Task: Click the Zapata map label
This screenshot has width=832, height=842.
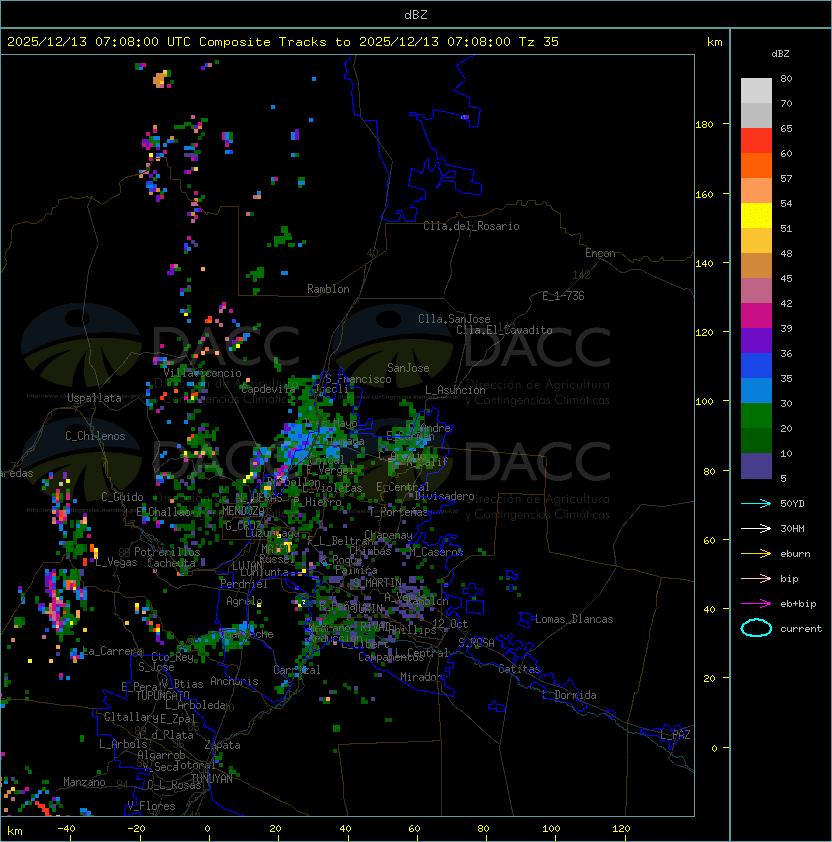Action: pos(222,745)
